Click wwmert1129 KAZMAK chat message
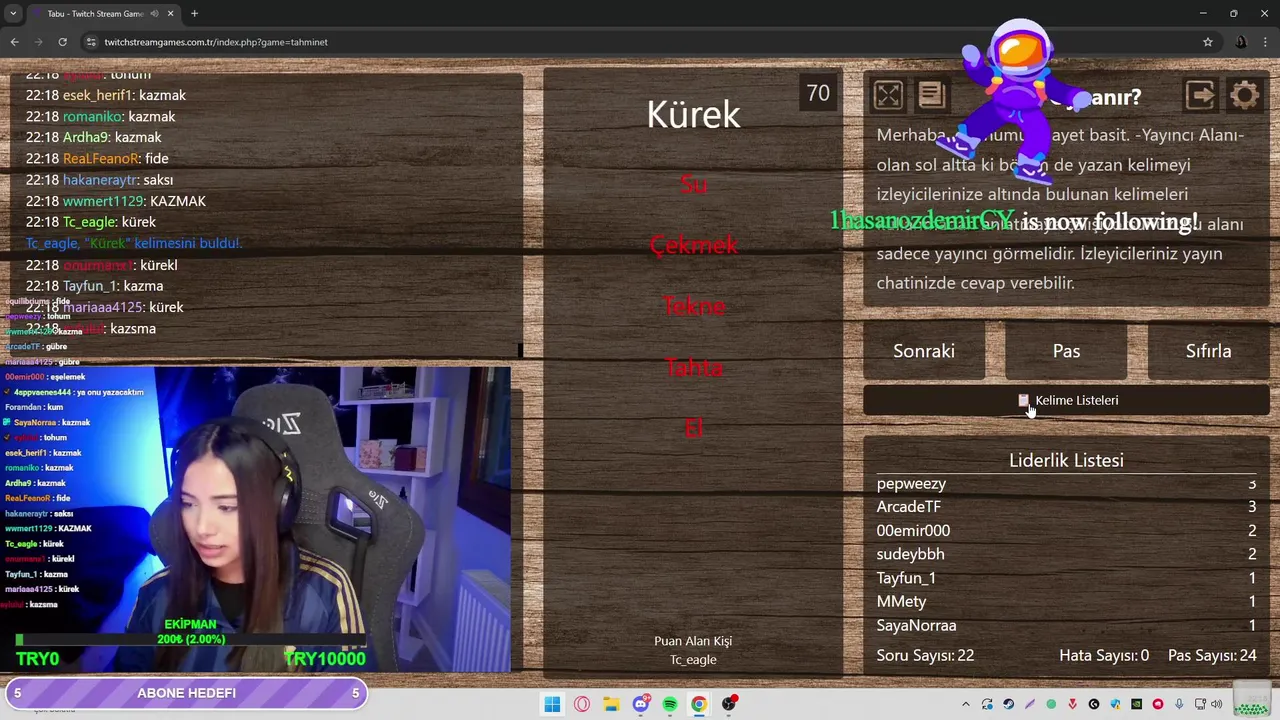This screenshot has height=720, width=1280. [x=116, y=201]
